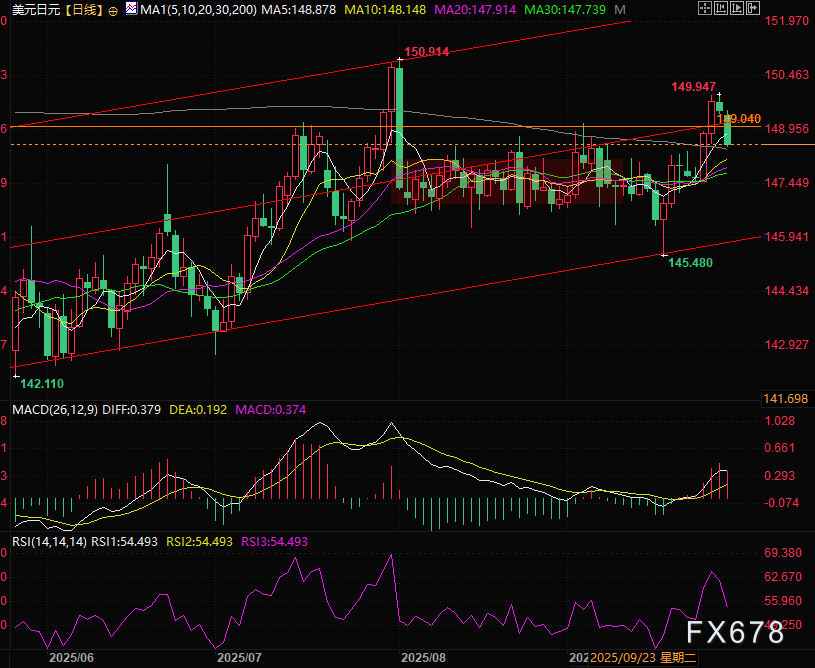The height and width of the screenshot is (668, 815).
Task: Select the RSI(14,14,14) panel title
Action: [48, 541]
